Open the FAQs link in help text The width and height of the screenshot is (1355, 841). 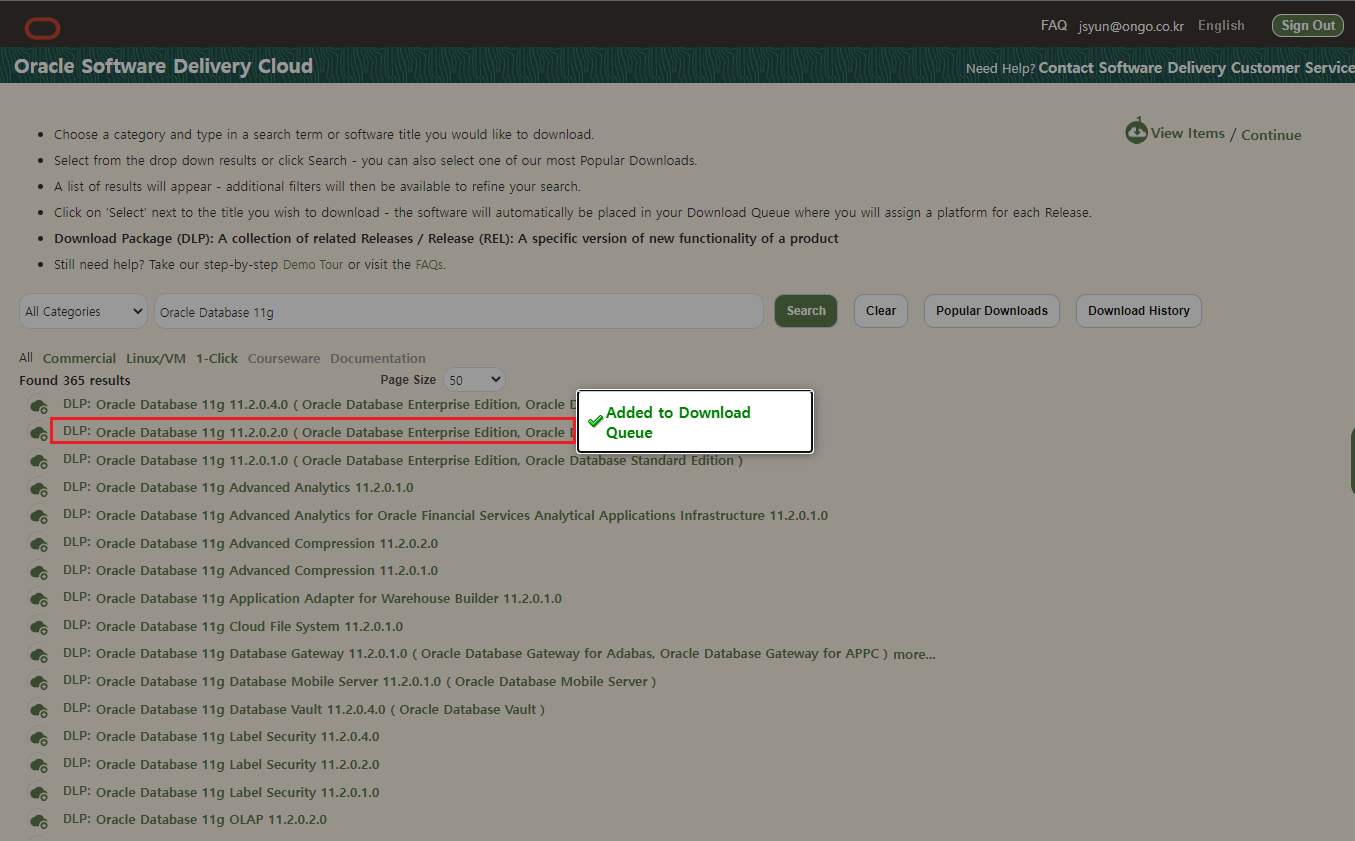pyautogui.click(x=430, y=265)
